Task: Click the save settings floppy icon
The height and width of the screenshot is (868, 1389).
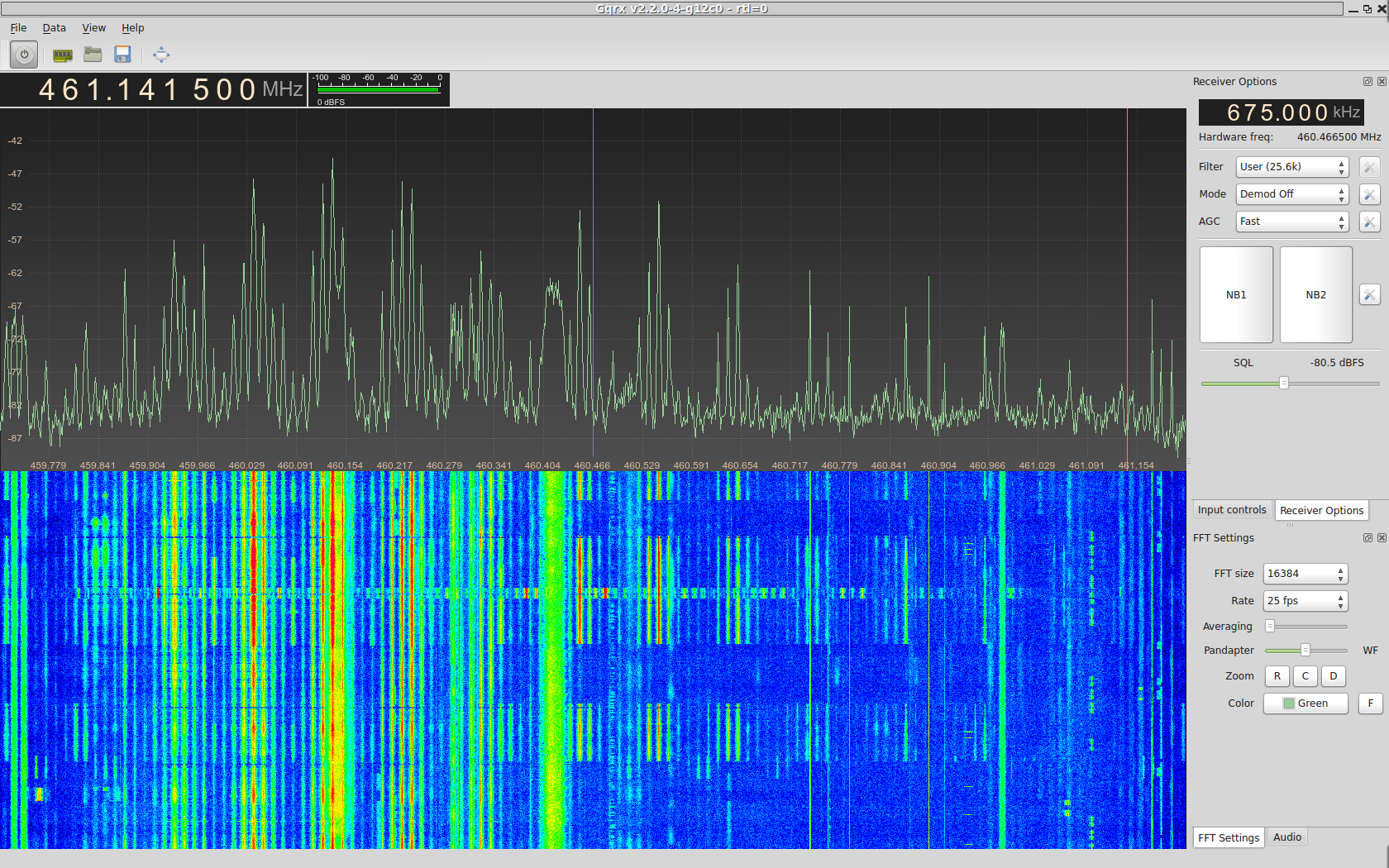Action: 122,55
